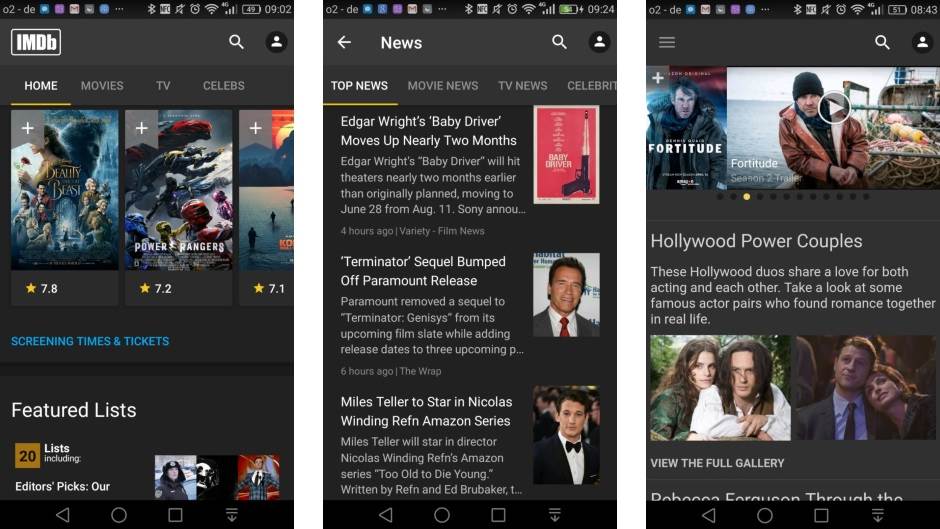
Task: Select the TV NEWS tab
Action: click(522, 86)
